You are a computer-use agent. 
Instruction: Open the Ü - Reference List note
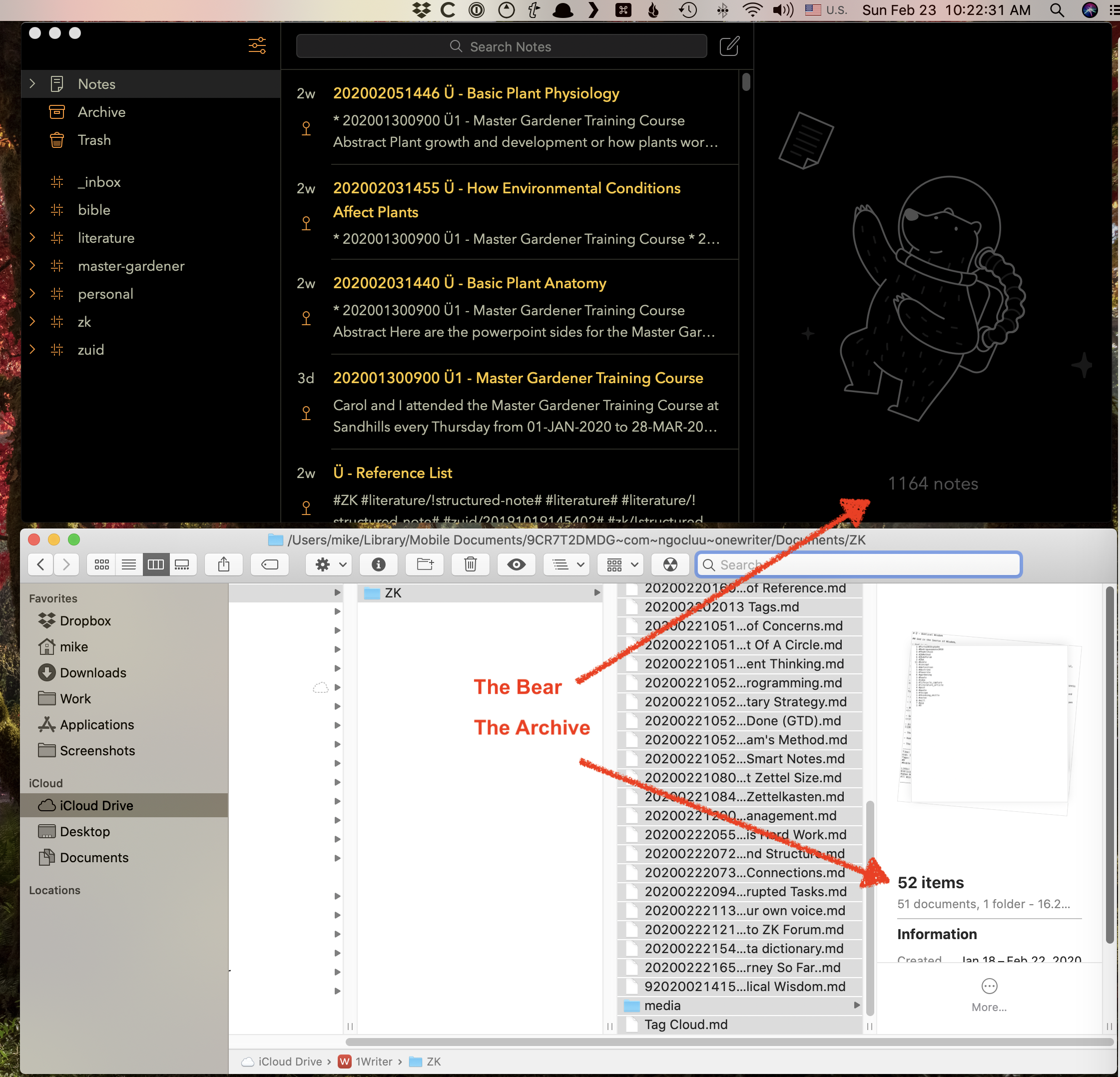tap(510, 486)
